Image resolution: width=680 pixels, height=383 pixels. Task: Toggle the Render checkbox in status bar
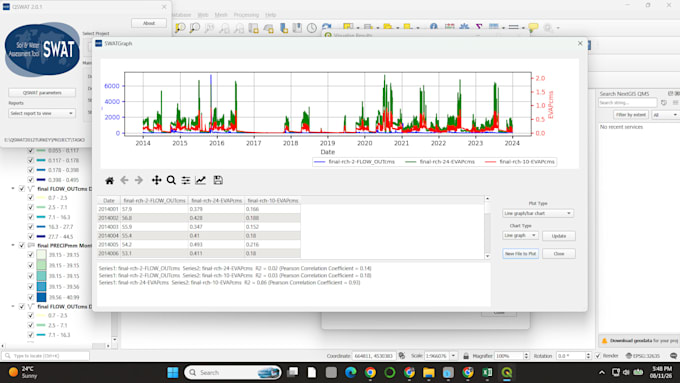[x=598, y=356]
